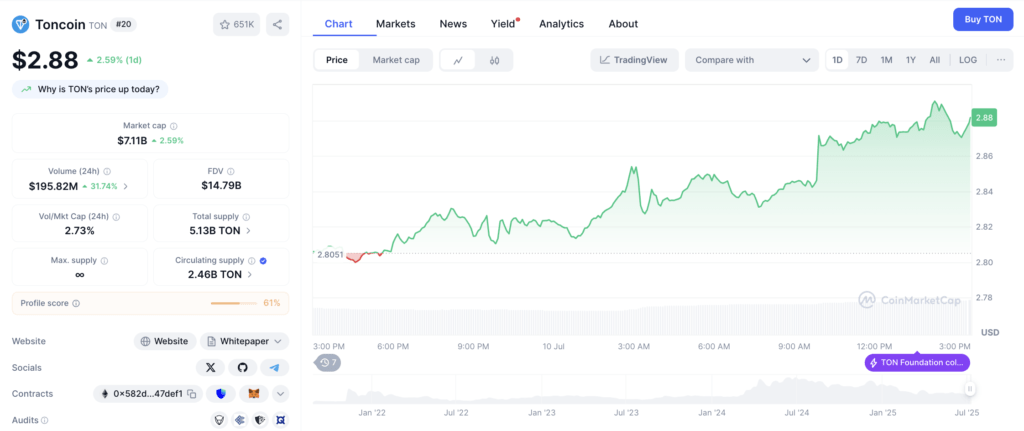1024x431 pixels.
Task: Expand the Whitepaper dropdown
Action: (244, 341)
